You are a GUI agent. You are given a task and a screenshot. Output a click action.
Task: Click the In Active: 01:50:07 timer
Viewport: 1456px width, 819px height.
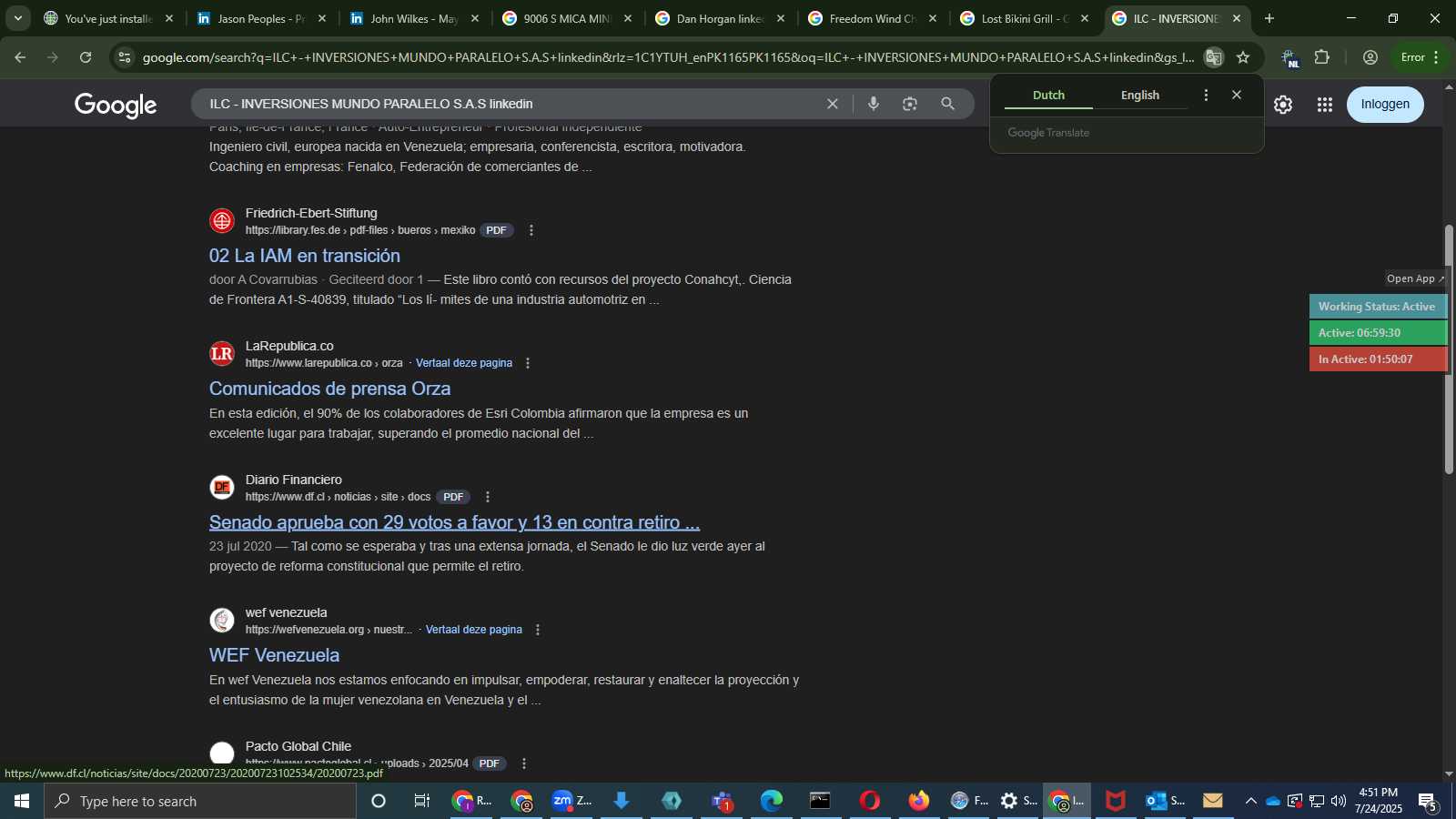click(1377, 359)
